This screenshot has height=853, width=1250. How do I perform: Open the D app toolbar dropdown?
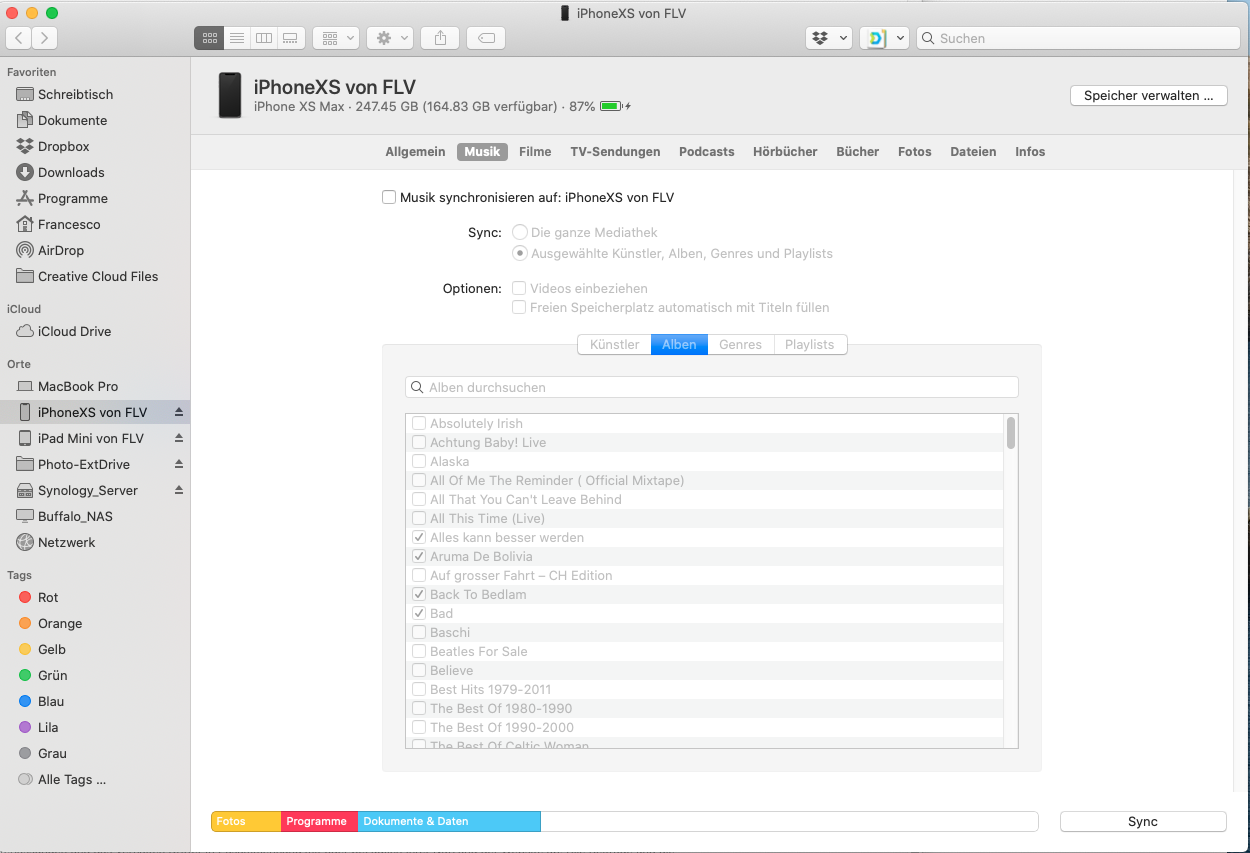[x=885, y=38]
